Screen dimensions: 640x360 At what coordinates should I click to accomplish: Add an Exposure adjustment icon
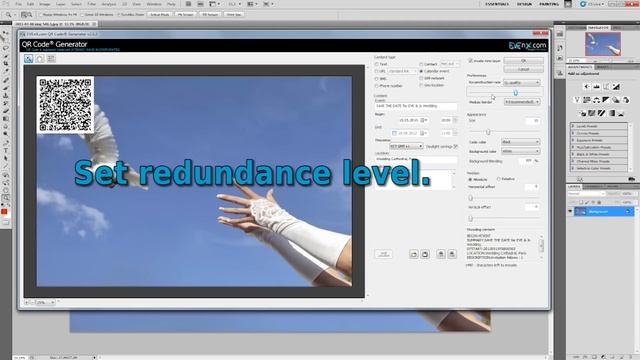(x=616, y=87)
